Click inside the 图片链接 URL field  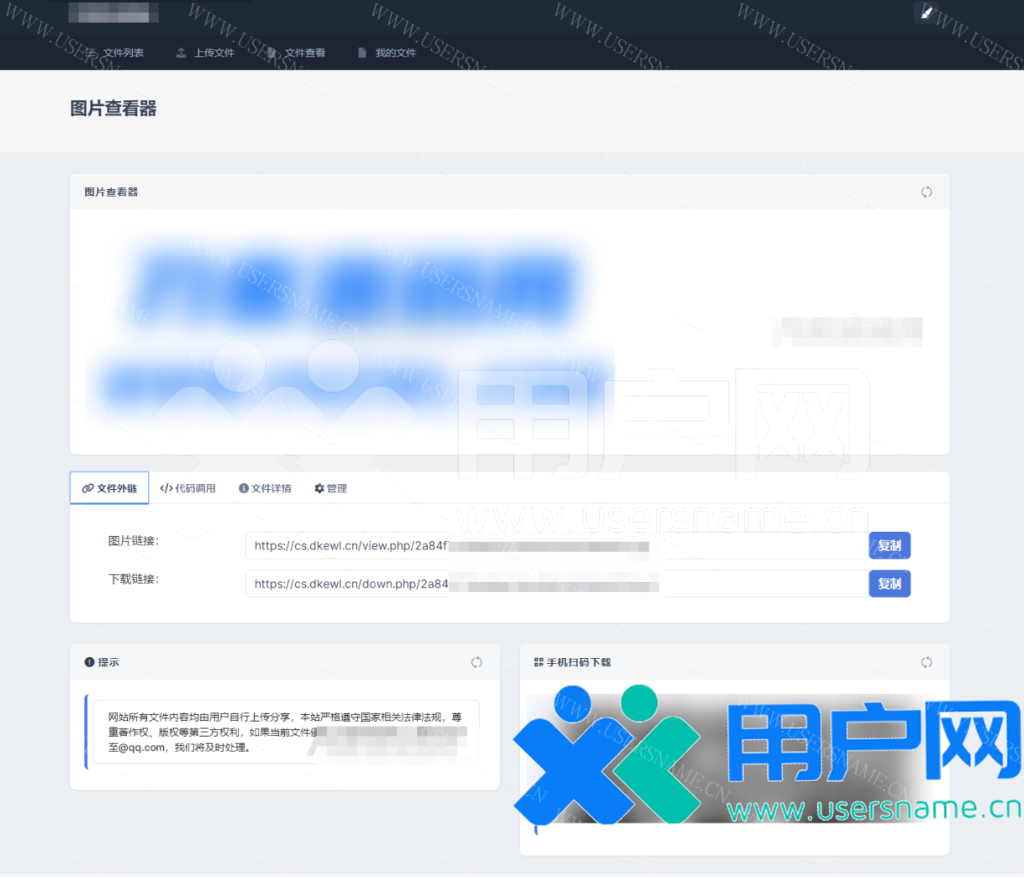click(555, 546)
